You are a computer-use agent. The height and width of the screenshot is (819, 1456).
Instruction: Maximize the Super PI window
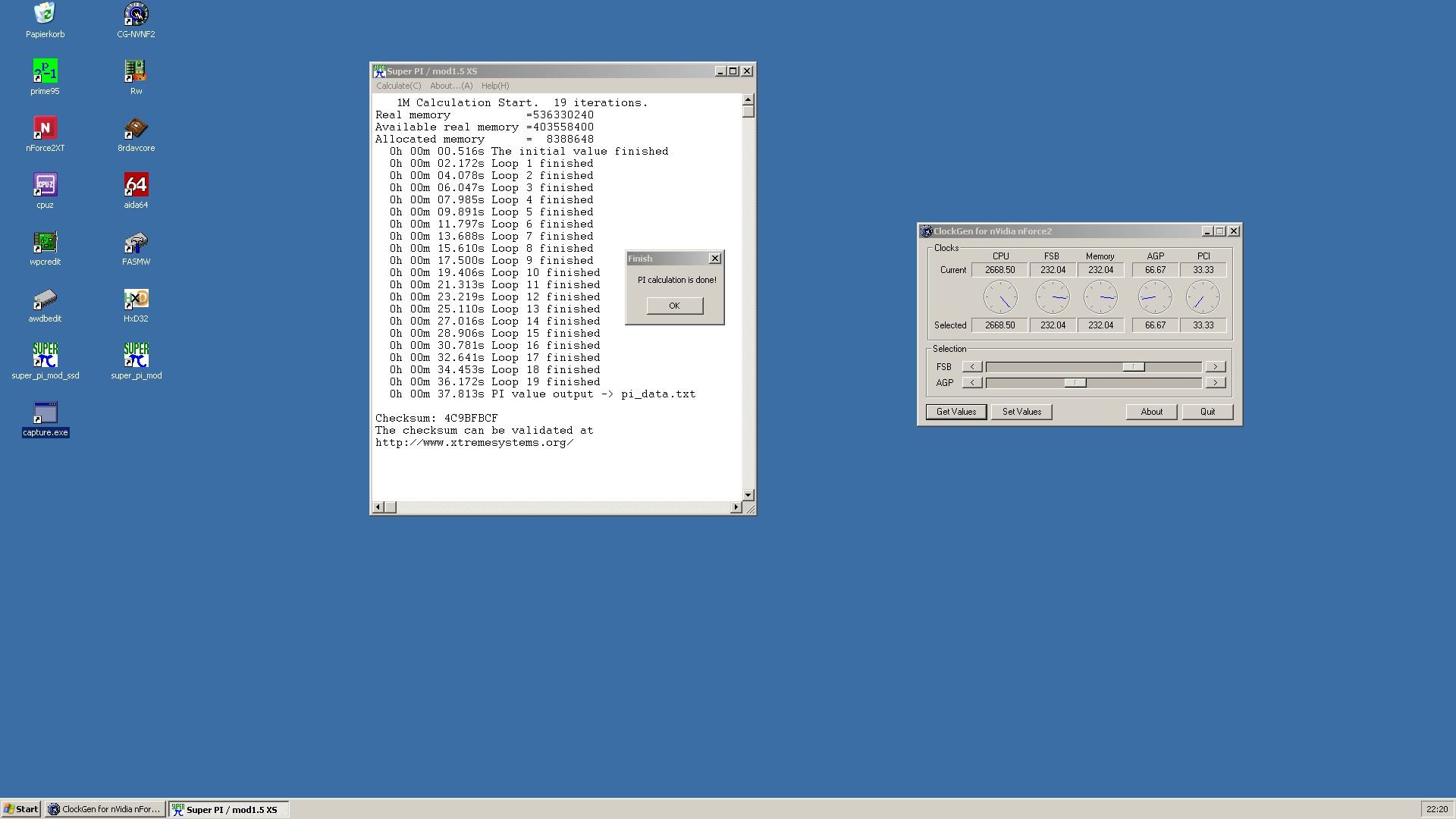point(733,71)
